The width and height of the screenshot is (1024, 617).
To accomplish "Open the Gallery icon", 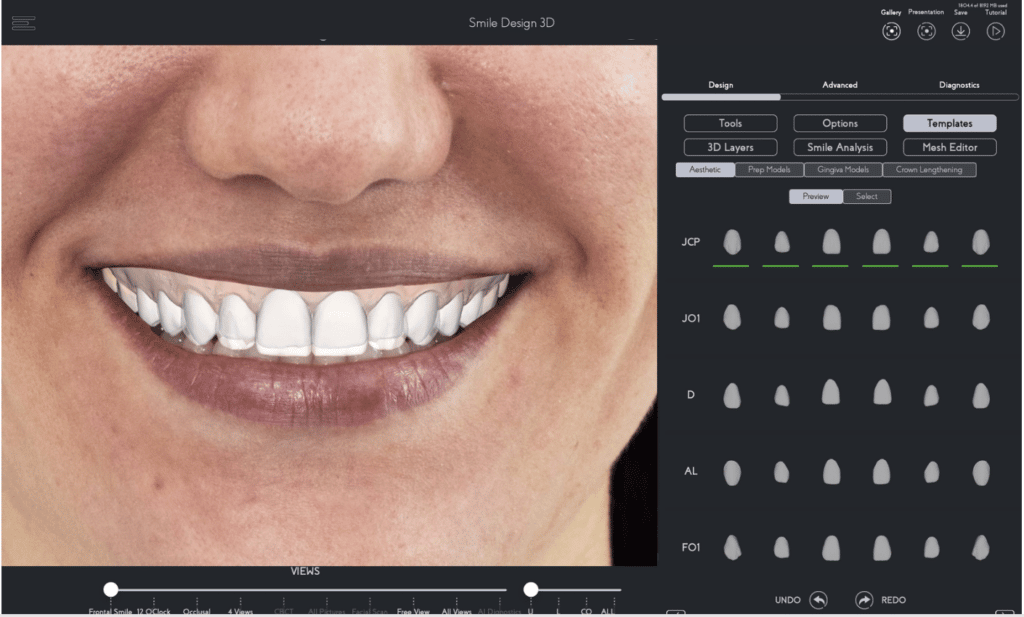I will [x=891, y=31].
